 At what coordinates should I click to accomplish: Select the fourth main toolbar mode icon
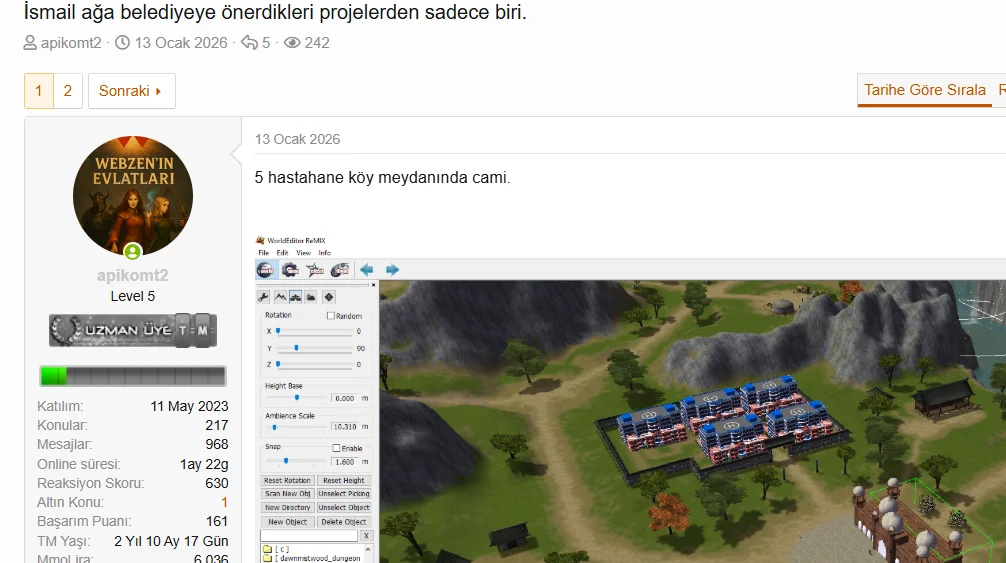coord(339,270)
